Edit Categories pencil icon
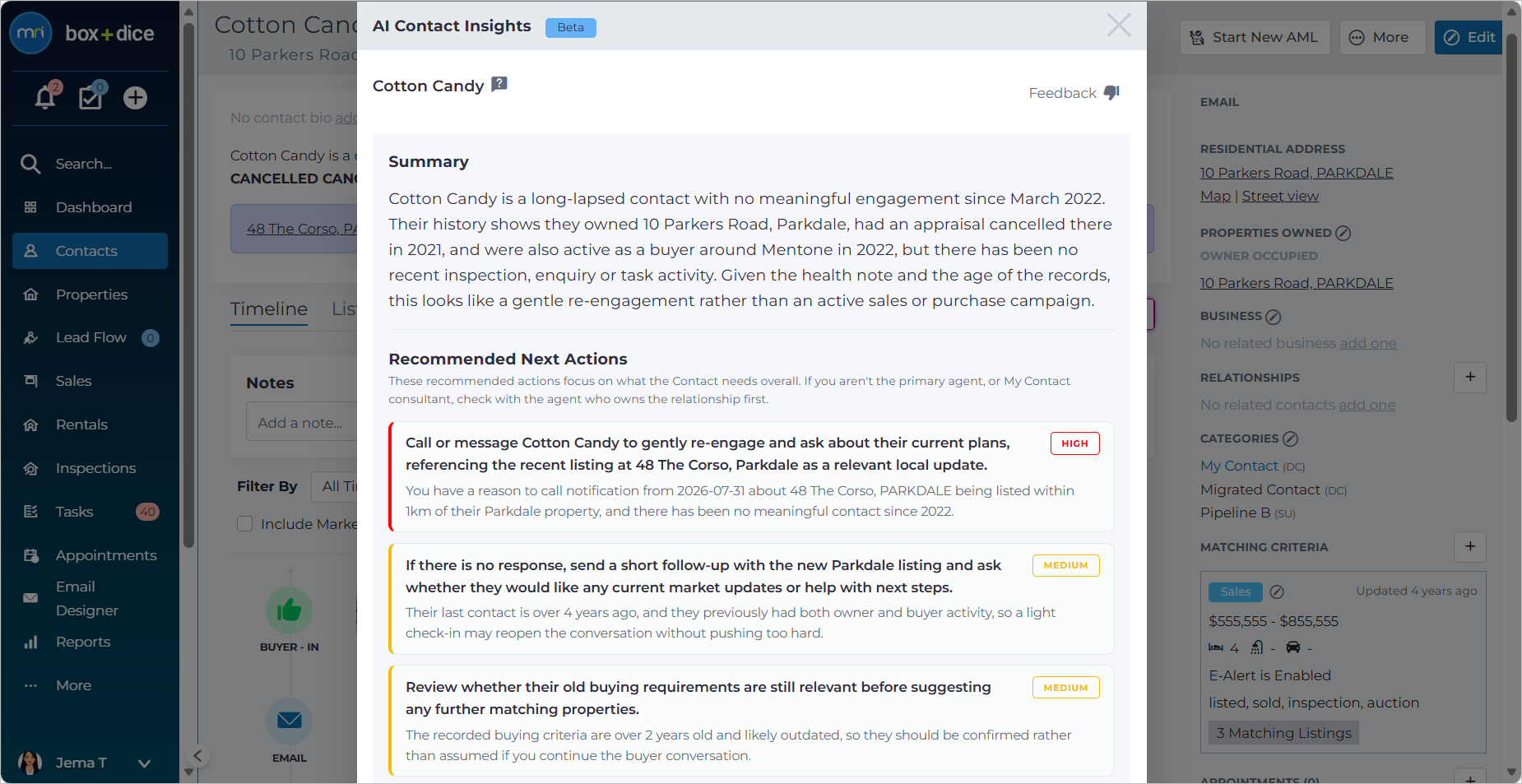 (x=1290, y=438)
